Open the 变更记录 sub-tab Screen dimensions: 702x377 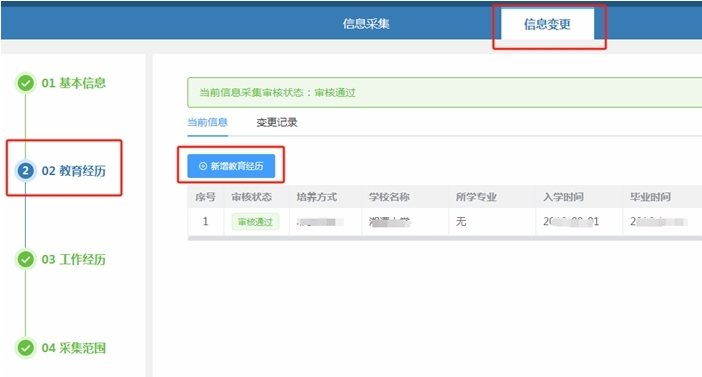click(x=277, y=122)
